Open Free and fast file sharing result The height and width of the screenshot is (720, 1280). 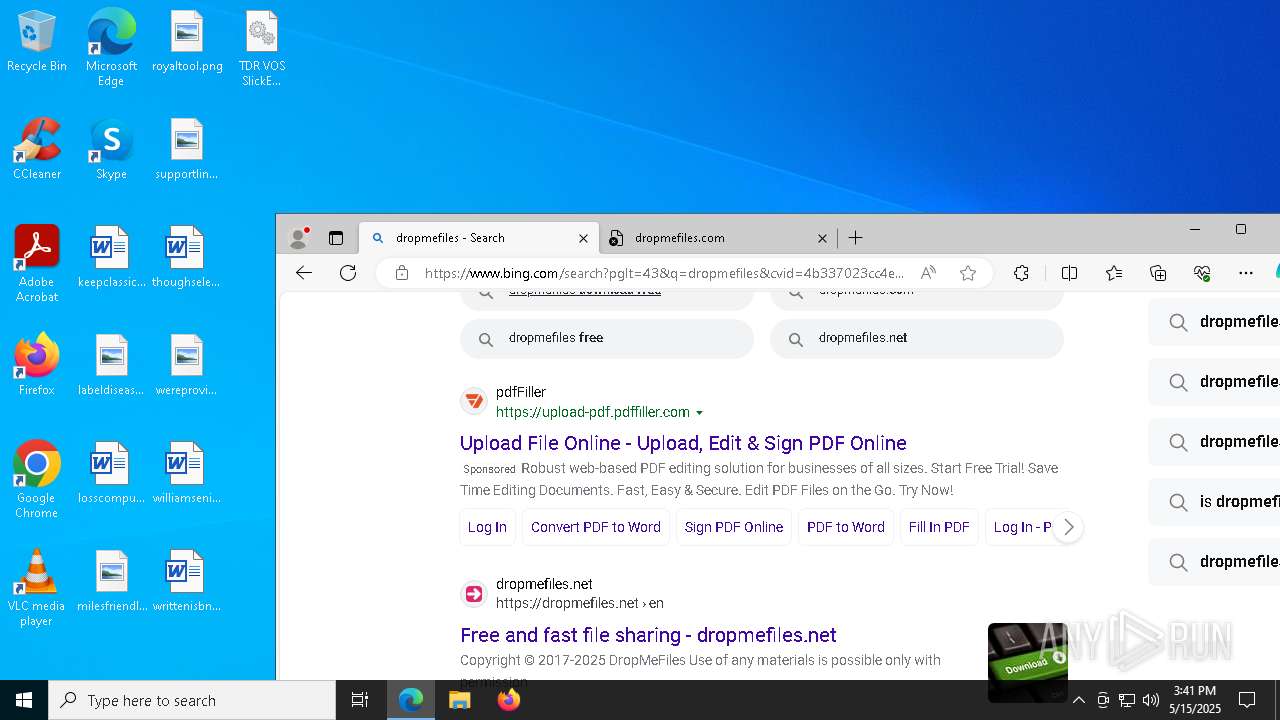point(648,635)
